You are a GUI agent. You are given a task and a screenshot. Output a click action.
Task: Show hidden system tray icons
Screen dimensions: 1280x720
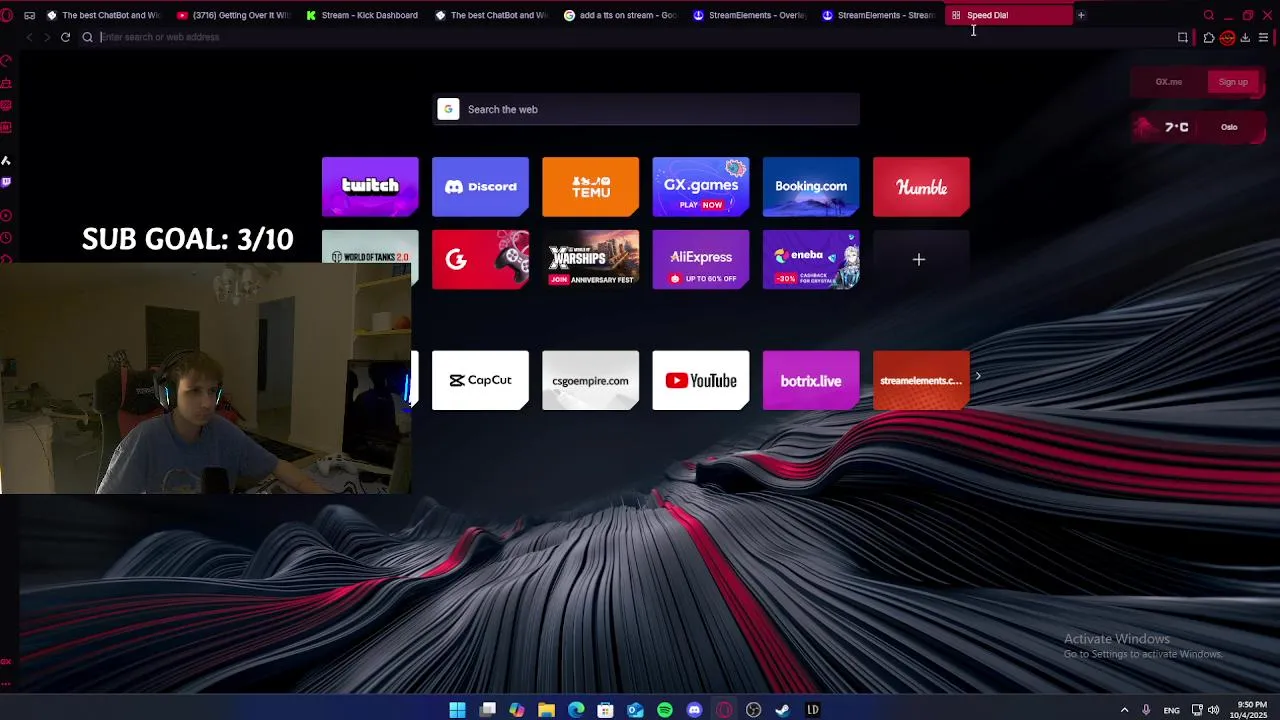tap(1124, 710)
